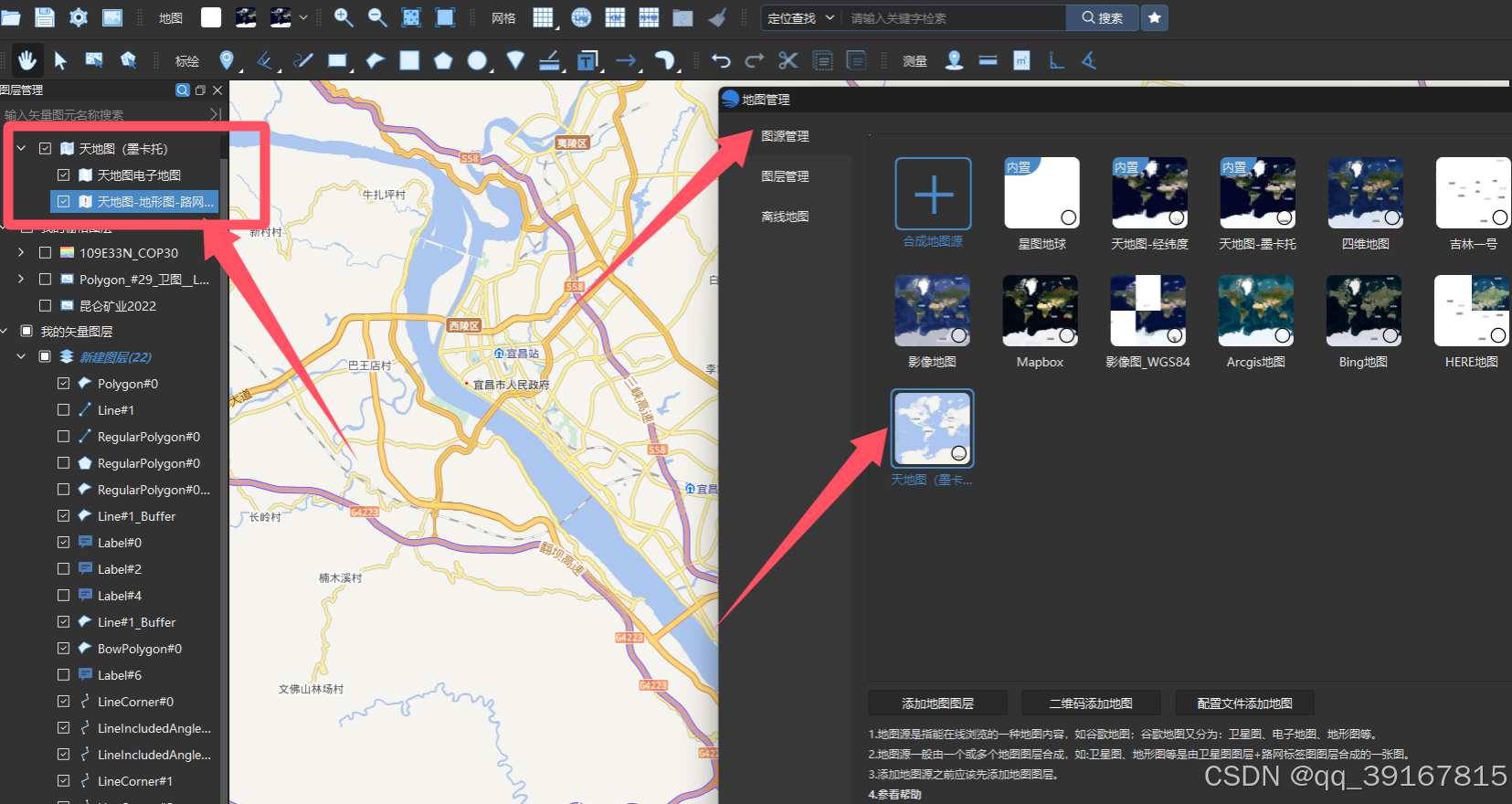This screenshot has height=804, width=1512.
Task: Select the 天地图-地形图-路网 layer row
Action: (x=134, y=201)
